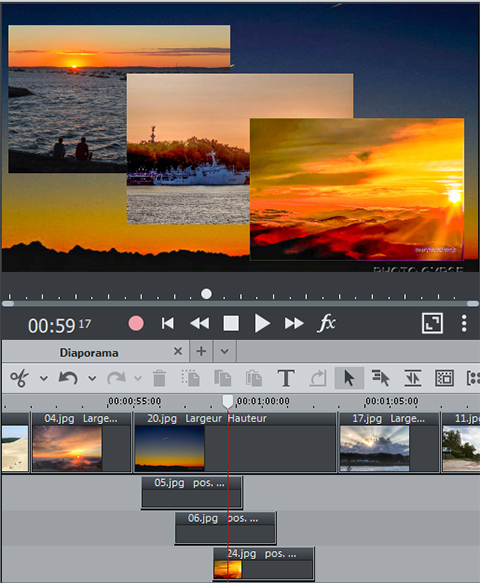The width and height of the screenshot is (480, 583).
Task: Click the trash delete icon
Action: click(x=160, y=378)
